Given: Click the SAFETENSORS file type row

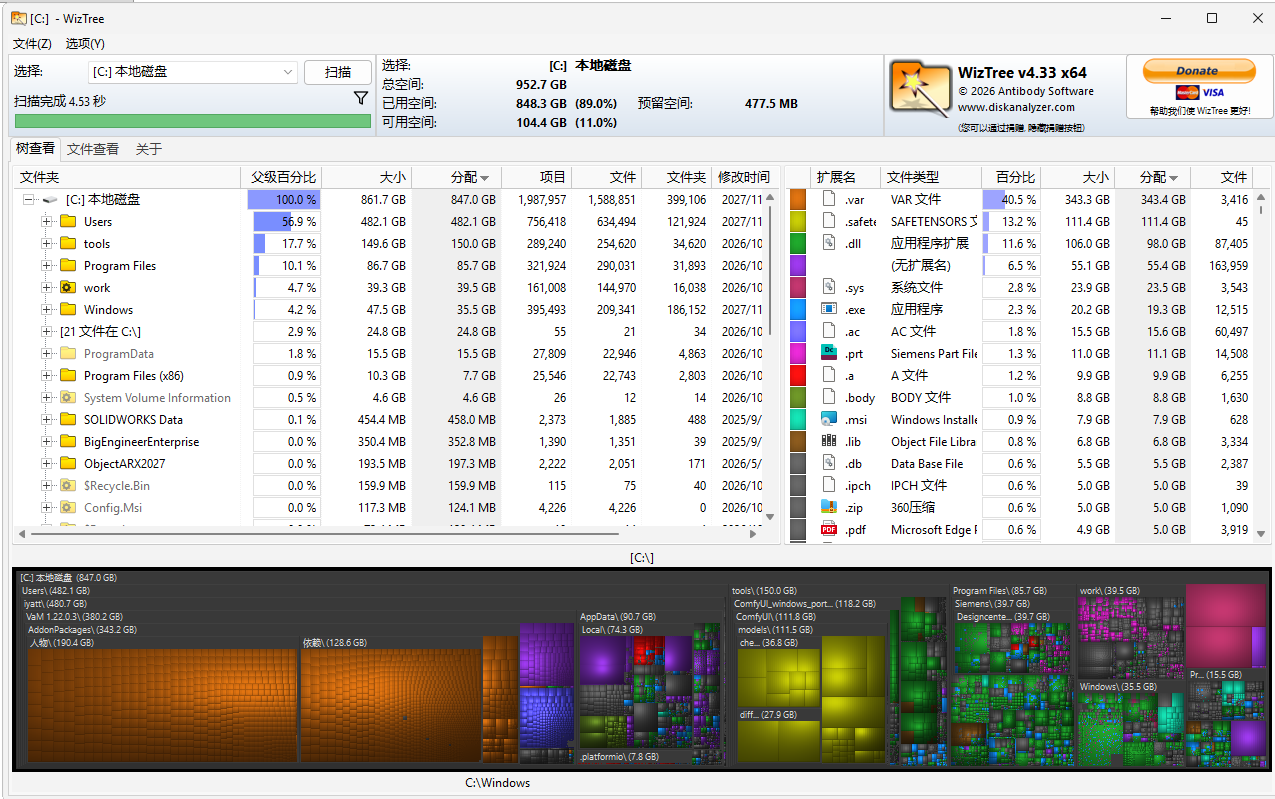Looking at the screenshot, I should click(1020, 221).
